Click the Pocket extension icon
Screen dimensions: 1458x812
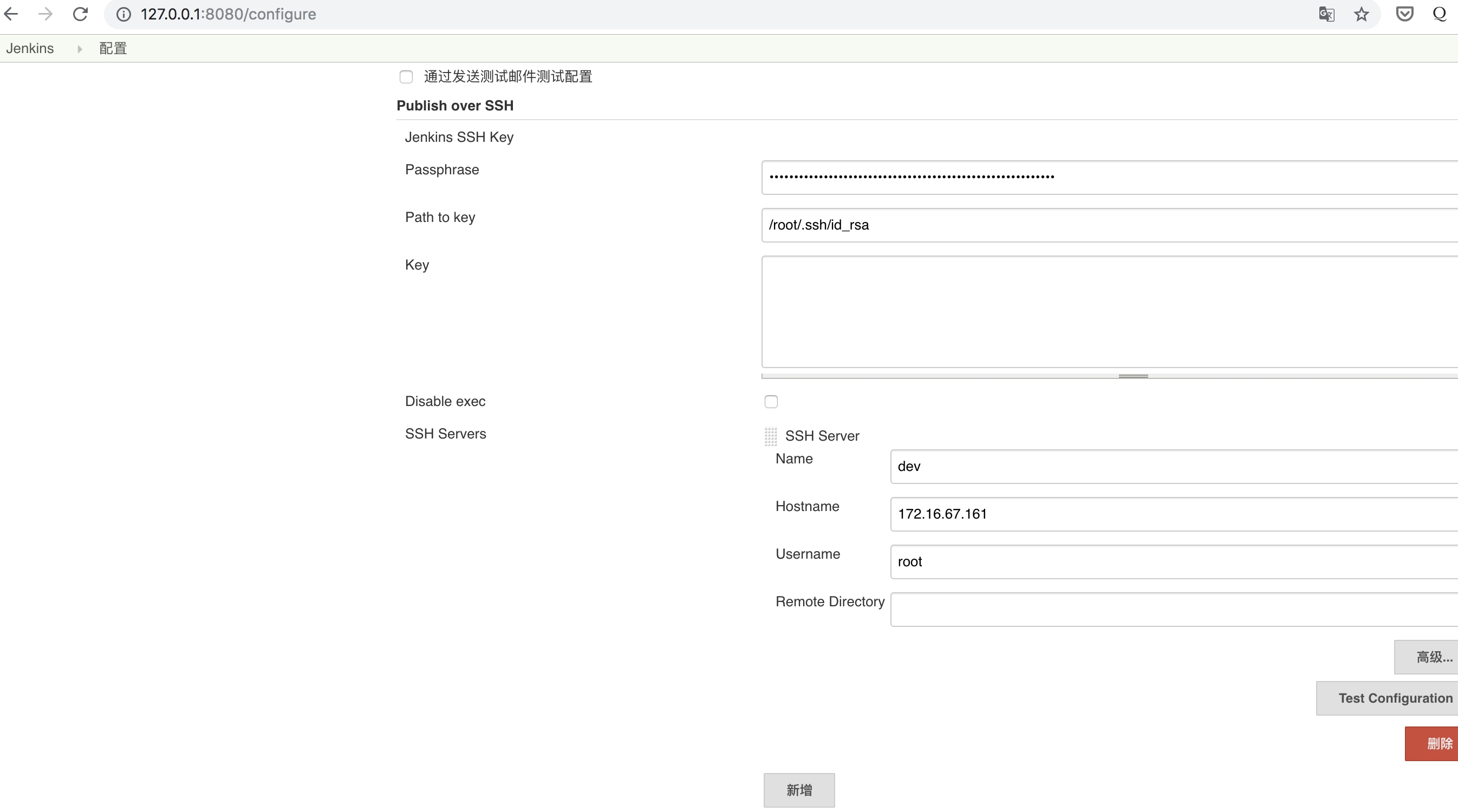[x=1404, y=14]
